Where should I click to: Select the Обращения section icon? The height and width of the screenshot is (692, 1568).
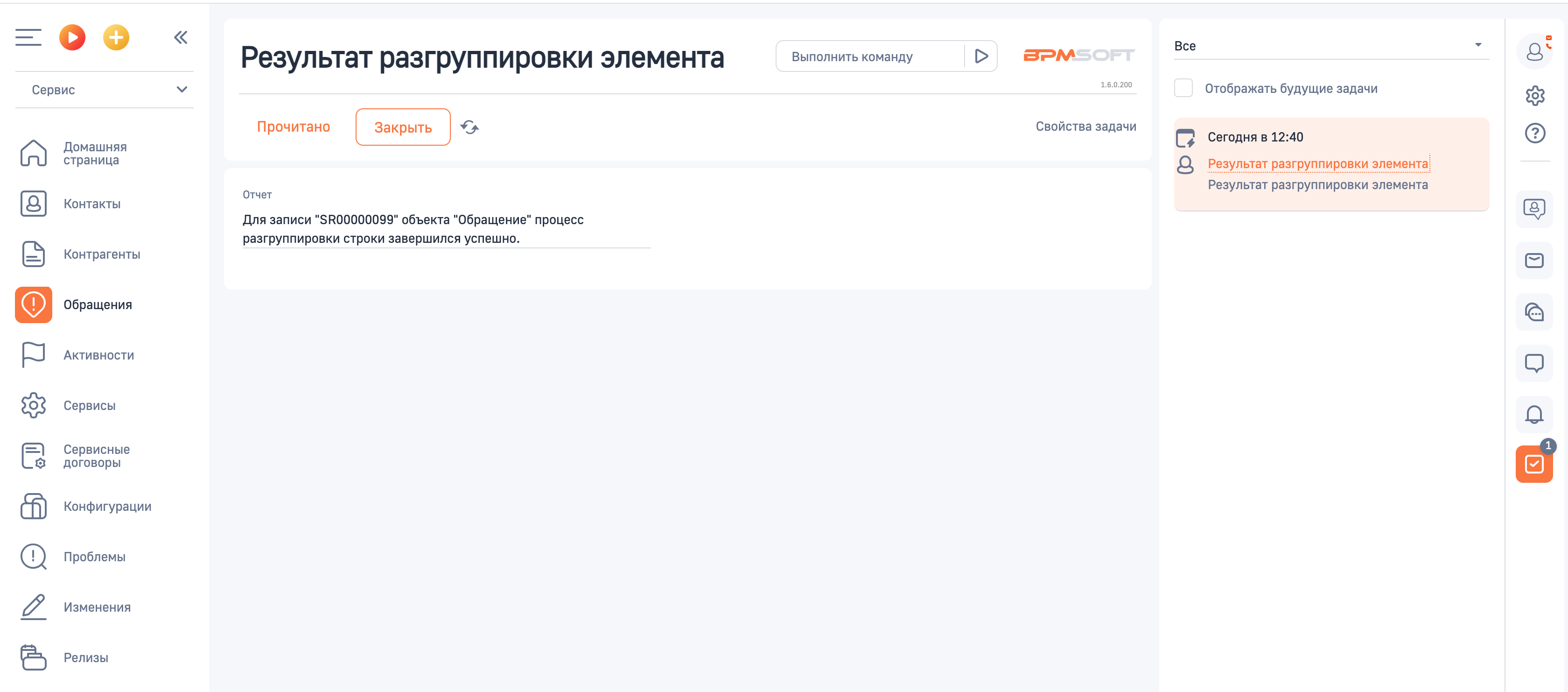pos(34,304)
